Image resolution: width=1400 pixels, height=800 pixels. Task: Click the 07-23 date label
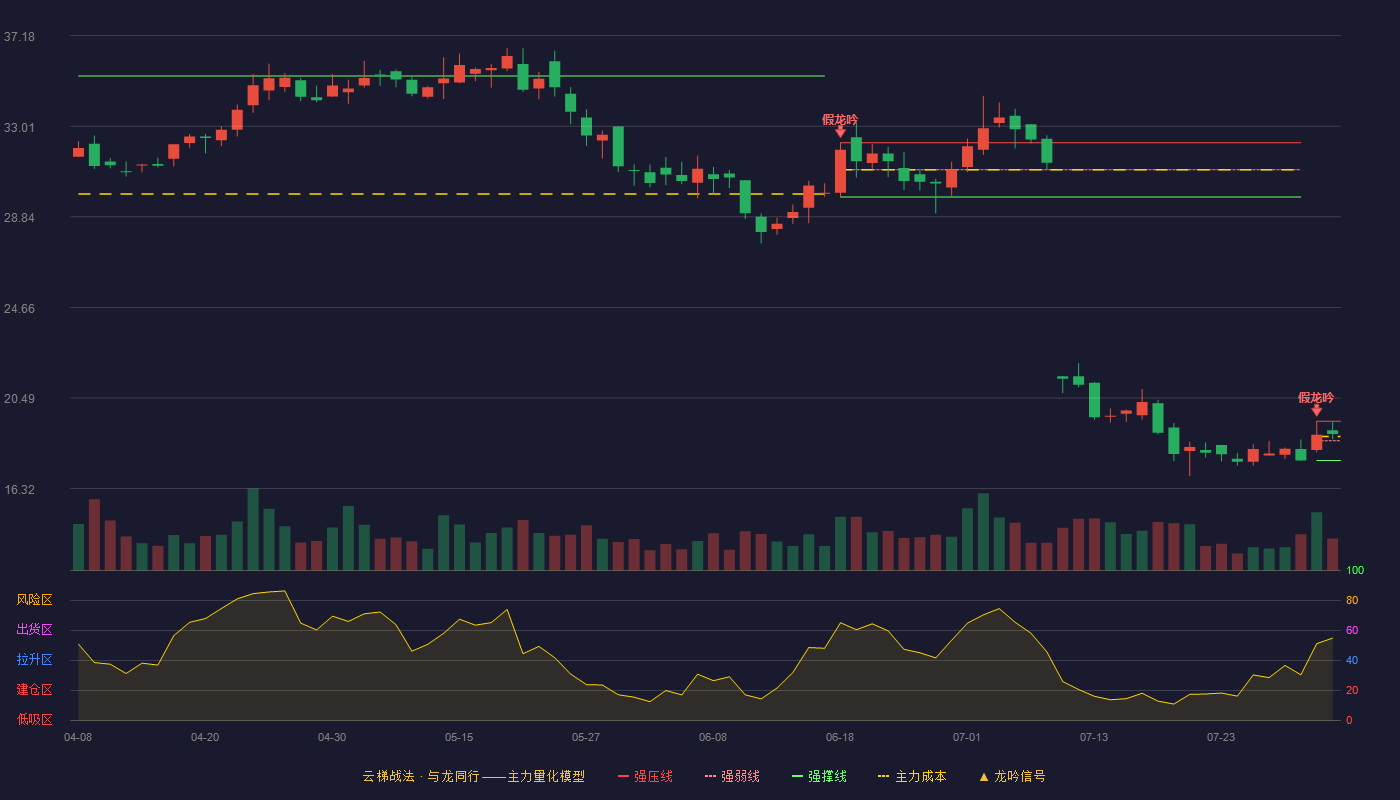[x=1221, y=737]
